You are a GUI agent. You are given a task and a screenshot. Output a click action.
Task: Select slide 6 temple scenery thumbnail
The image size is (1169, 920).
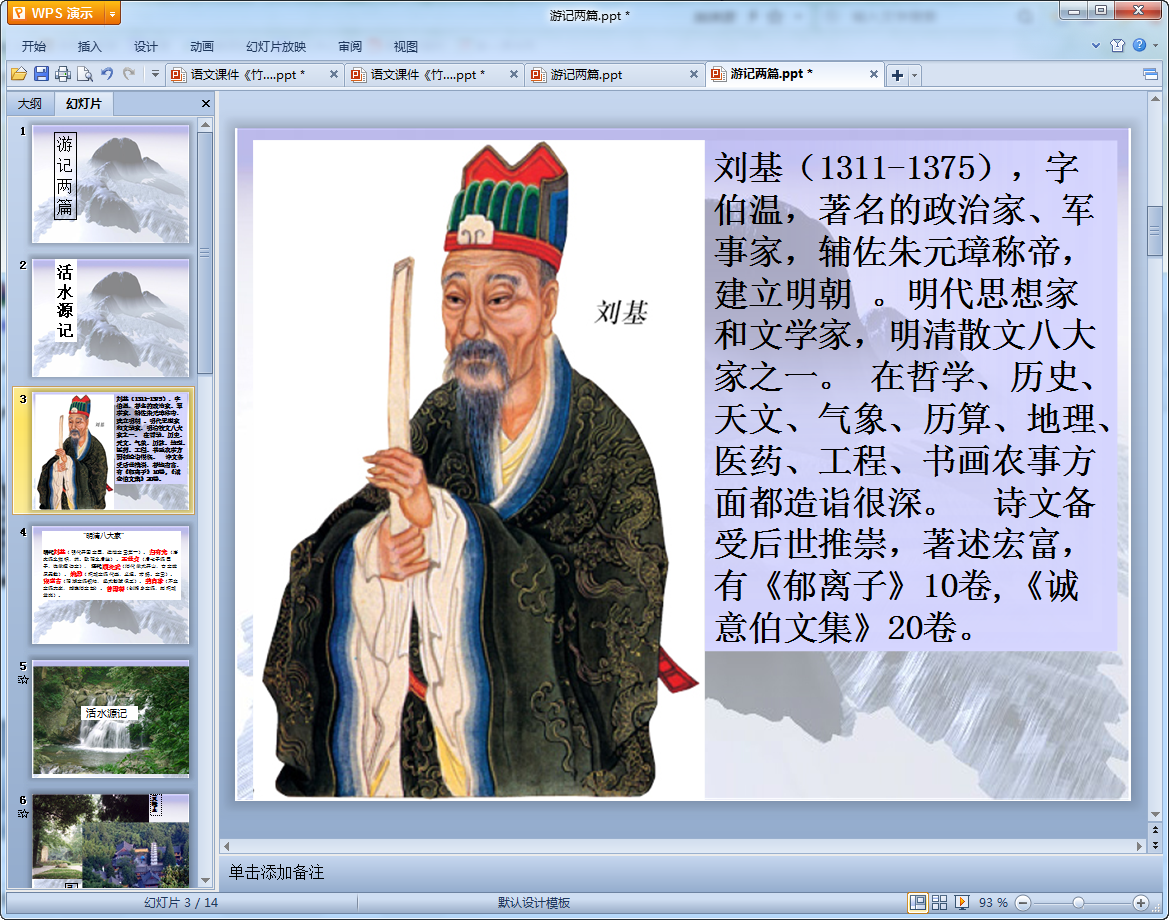(110, 840)
